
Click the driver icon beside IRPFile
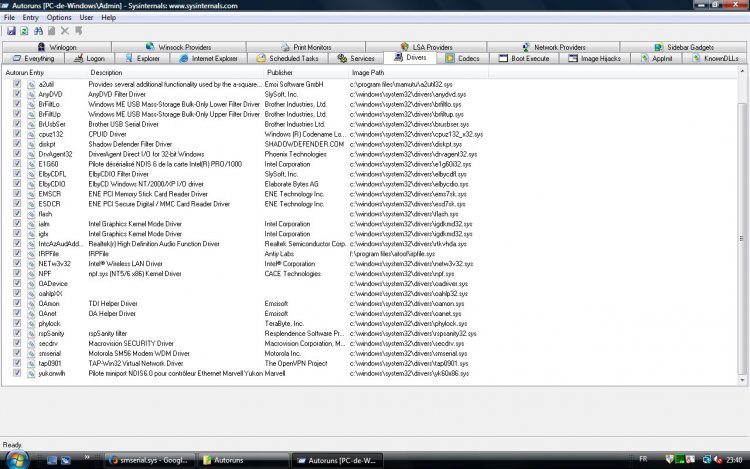pyautogui.click(x=31, y=254)
